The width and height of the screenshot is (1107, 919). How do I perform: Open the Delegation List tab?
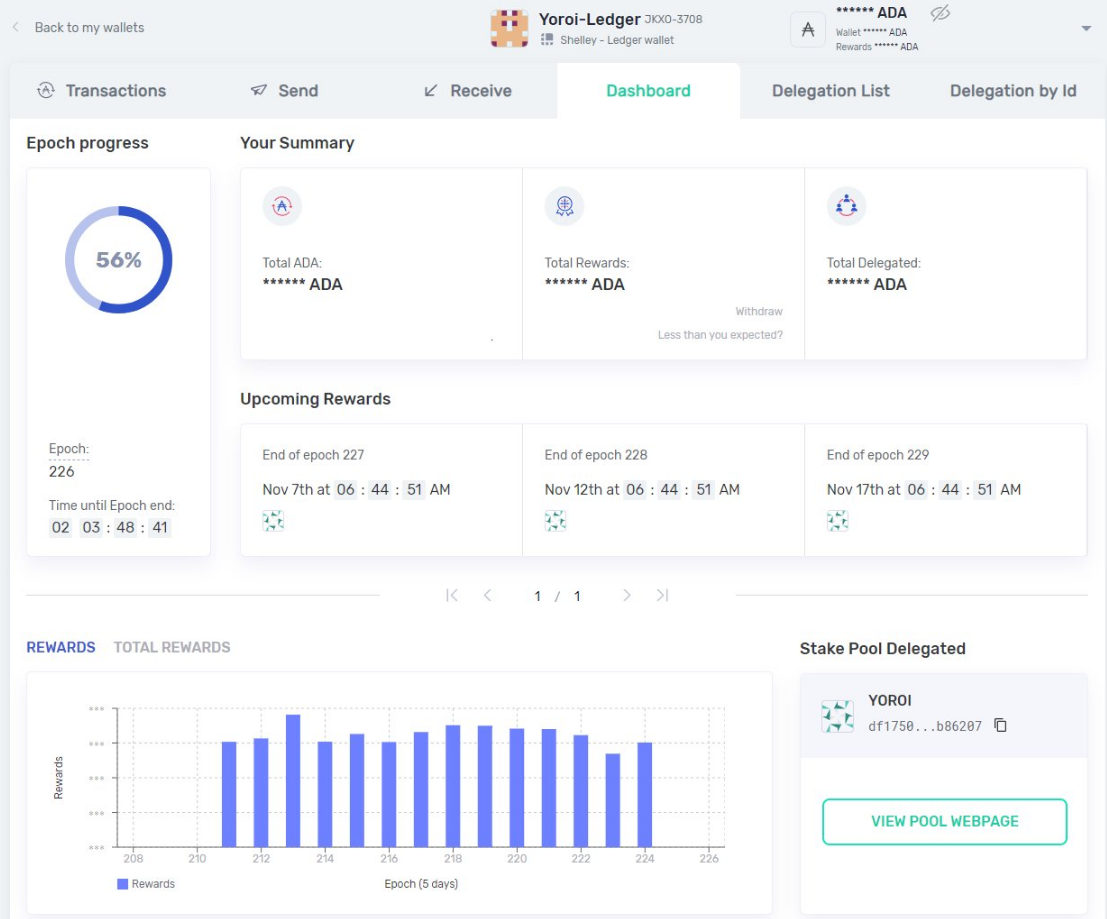coord(830,90)
